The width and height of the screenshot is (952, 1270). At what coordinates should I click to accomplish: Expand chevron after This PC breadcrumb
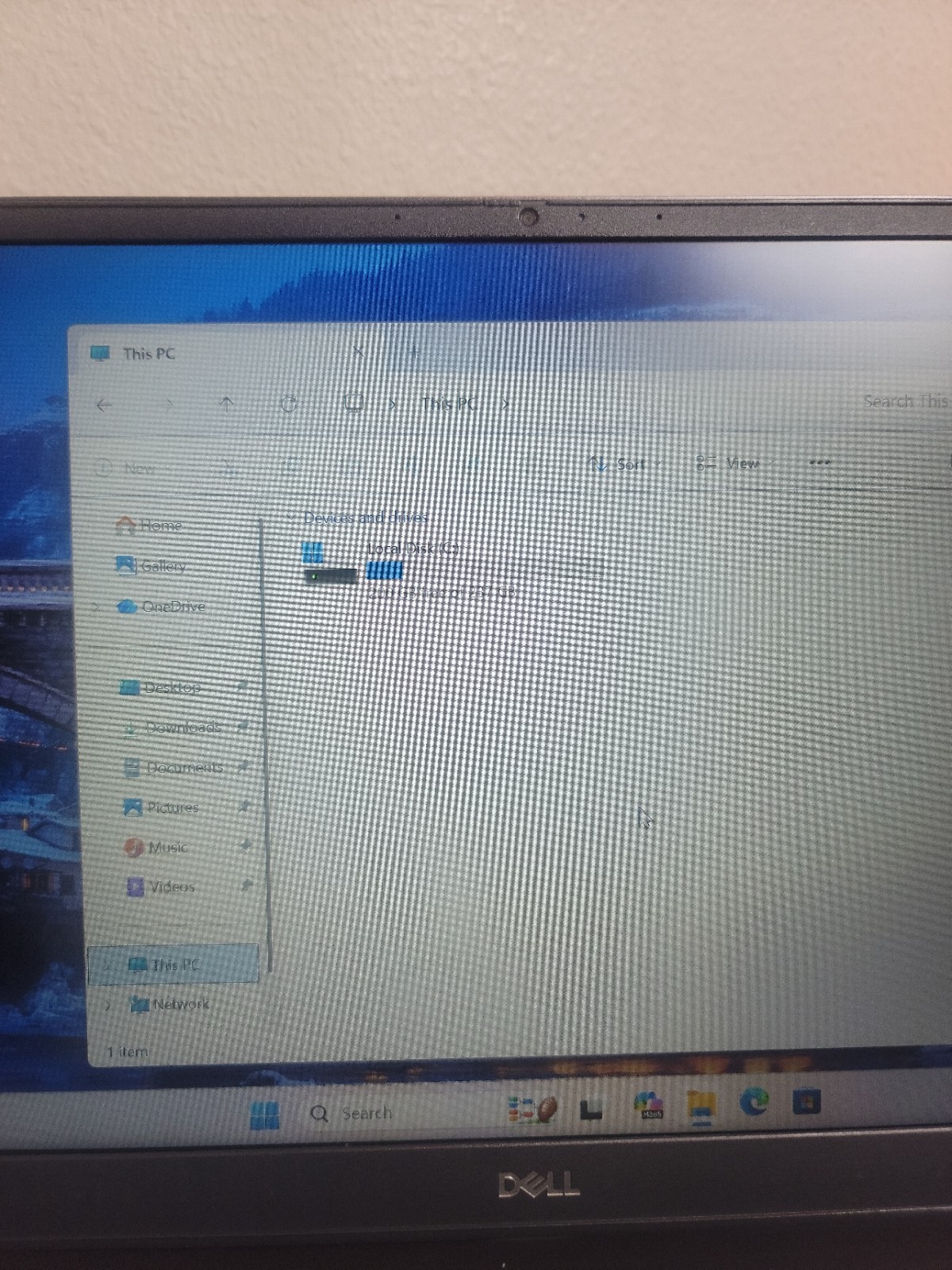(505, 403)
